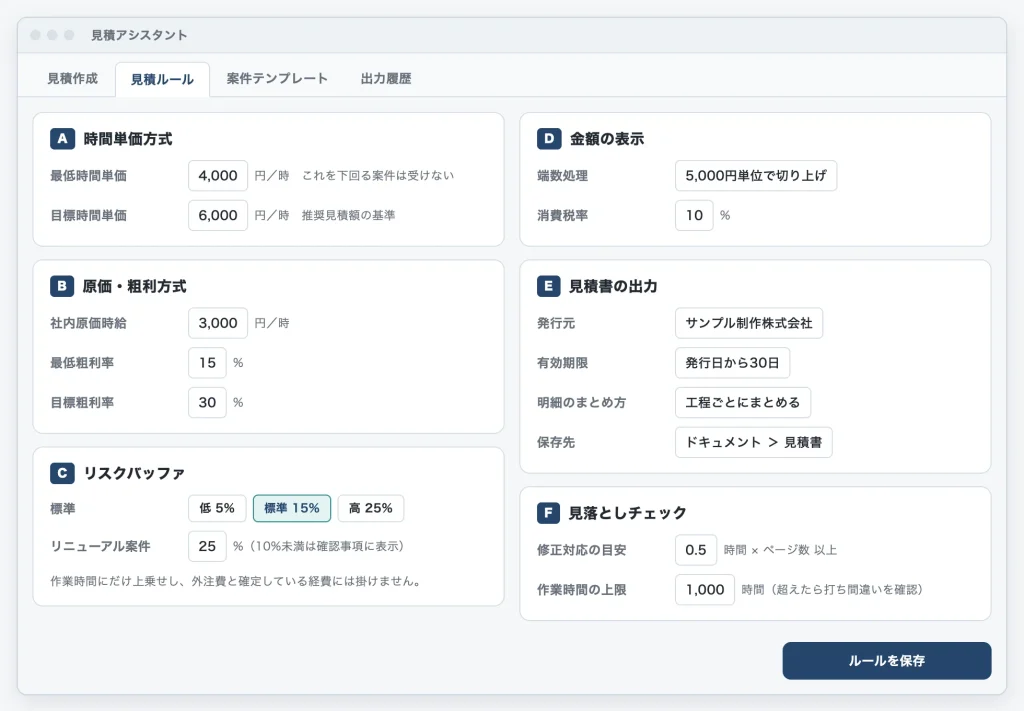Viewport: 1024px width, 711px height.
Task: Select the 標準 15% risk buffer option
Action: click(x=292, y=509)
